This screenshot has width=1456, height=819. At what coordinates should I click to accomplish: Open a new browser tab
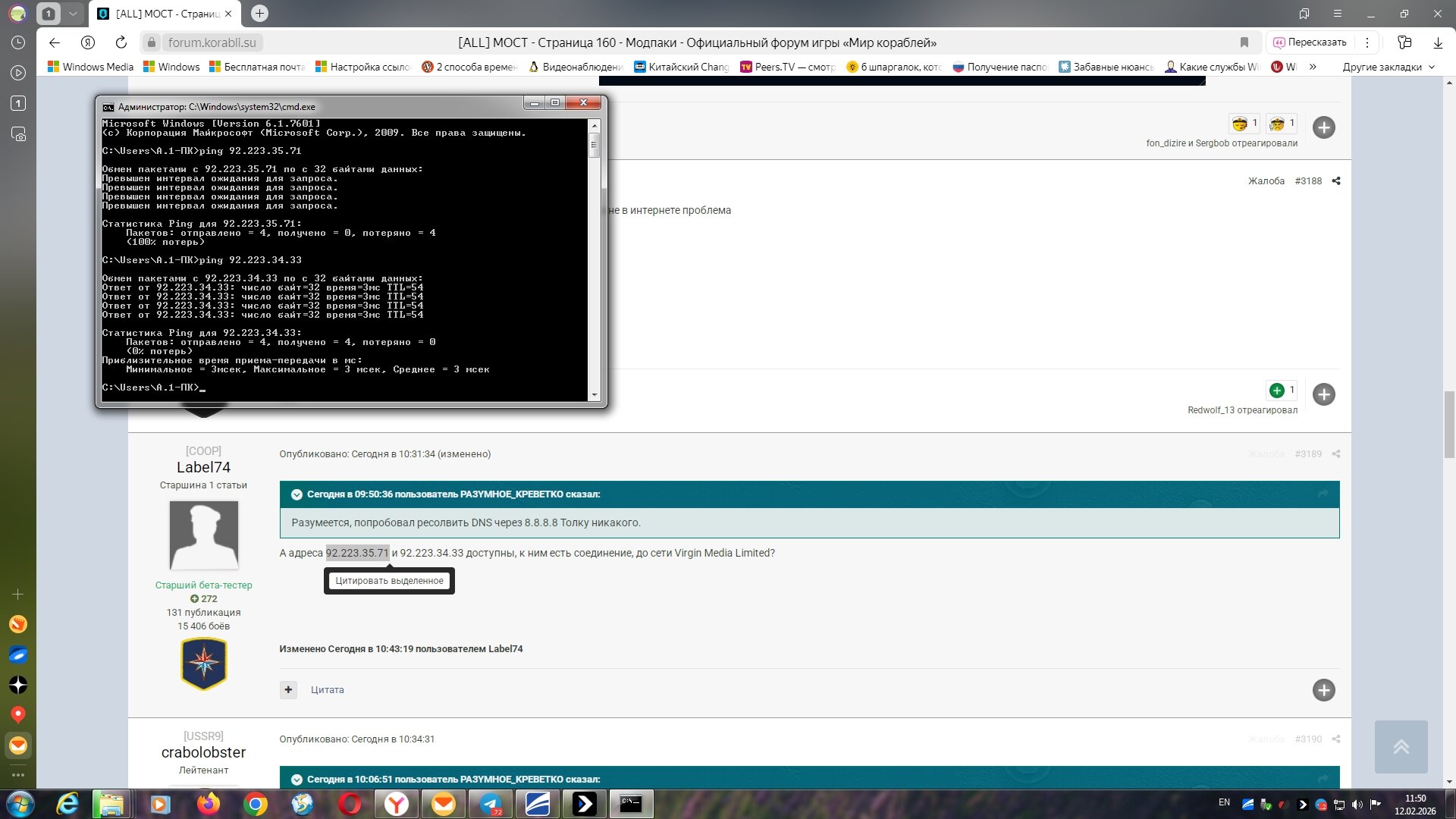tap(259, 14)
